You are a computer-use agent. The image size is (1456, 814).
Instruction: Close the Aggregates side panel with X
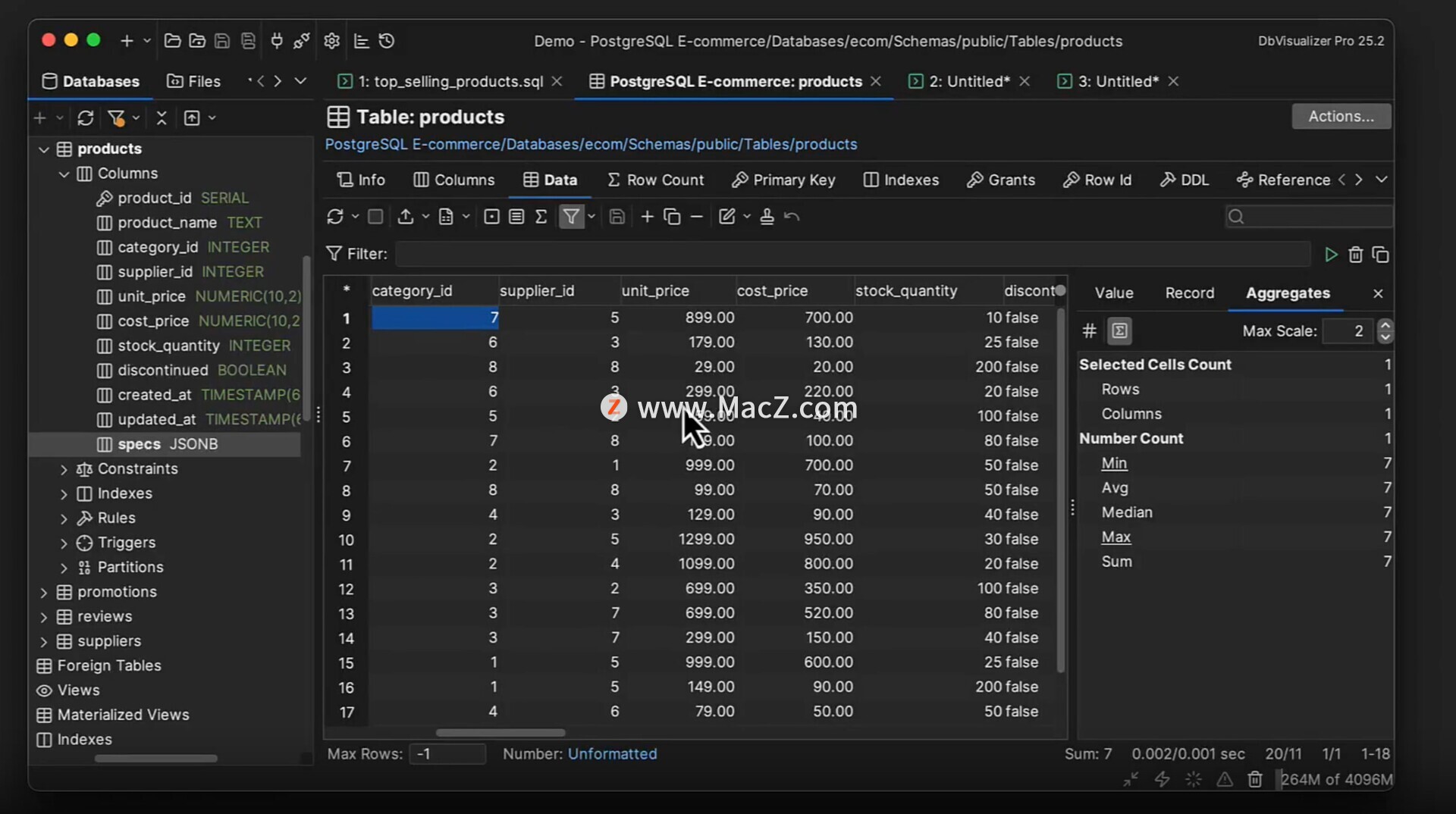(x=1378, y=293)
